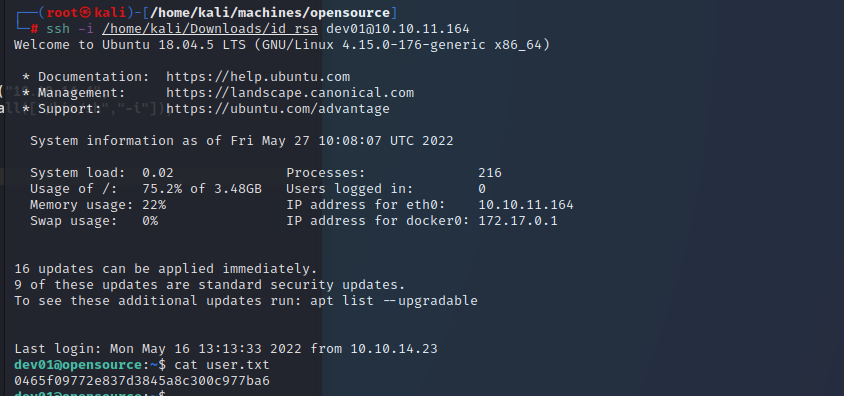Click the ssh command word
This screenshot has height=396, width=844.
point(58,29)
